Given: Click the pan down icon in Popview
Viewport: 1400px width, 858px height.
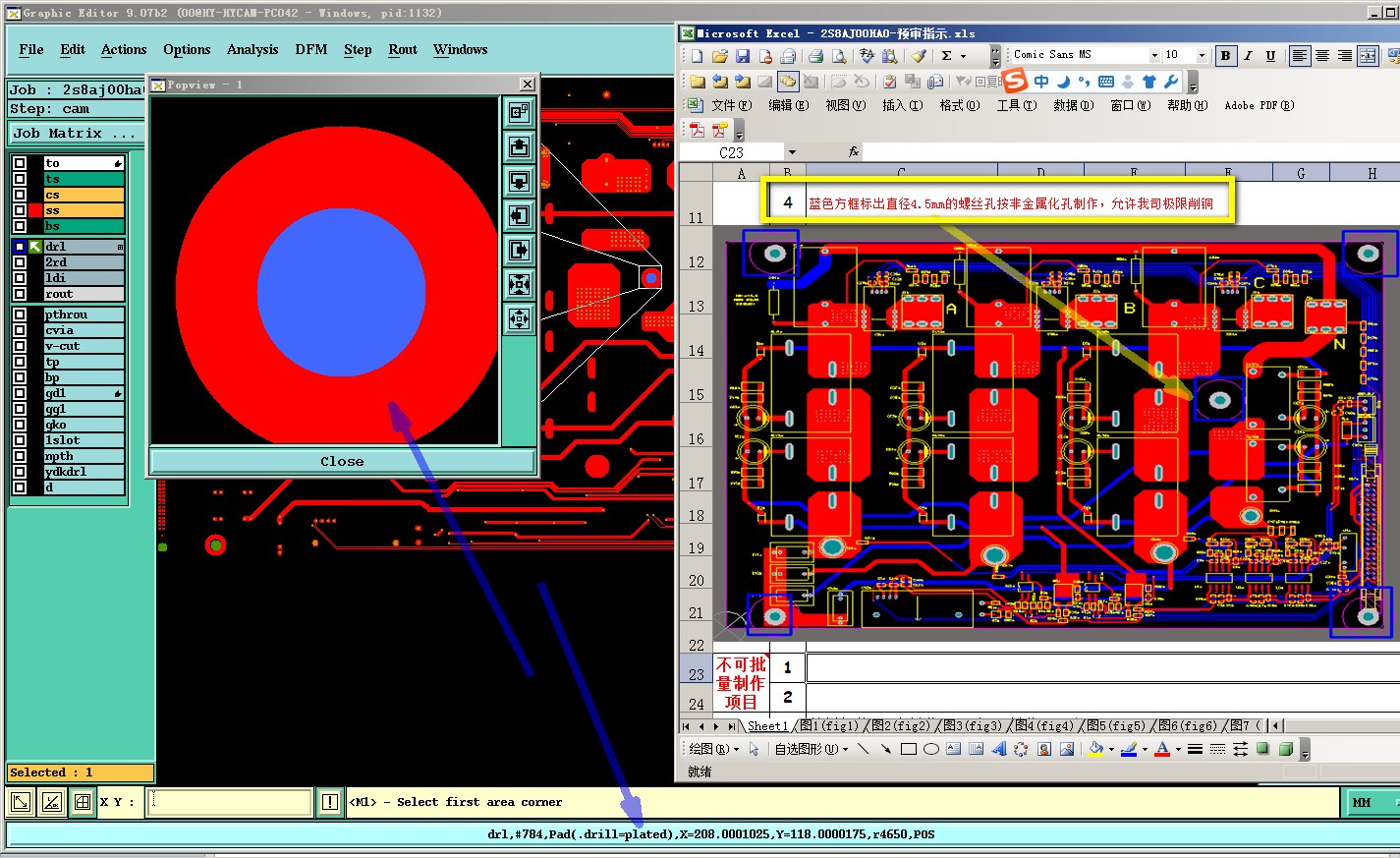Looking at the screenshot, I should point(519,182).
